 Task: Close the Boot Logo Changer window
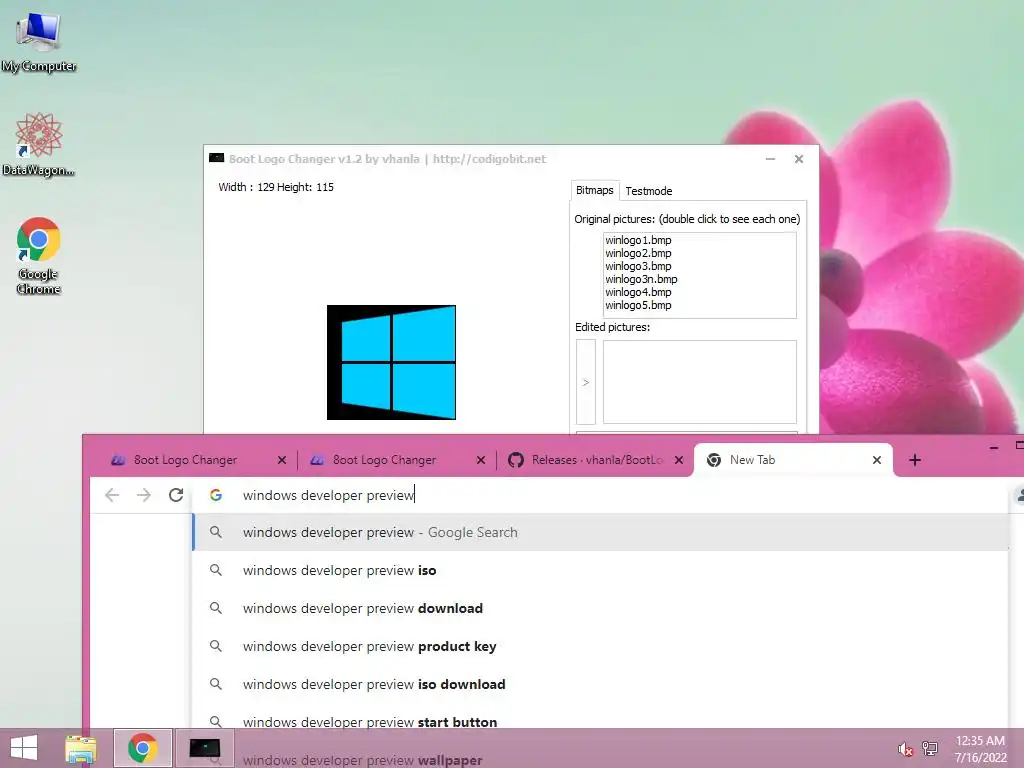(799, 159)
